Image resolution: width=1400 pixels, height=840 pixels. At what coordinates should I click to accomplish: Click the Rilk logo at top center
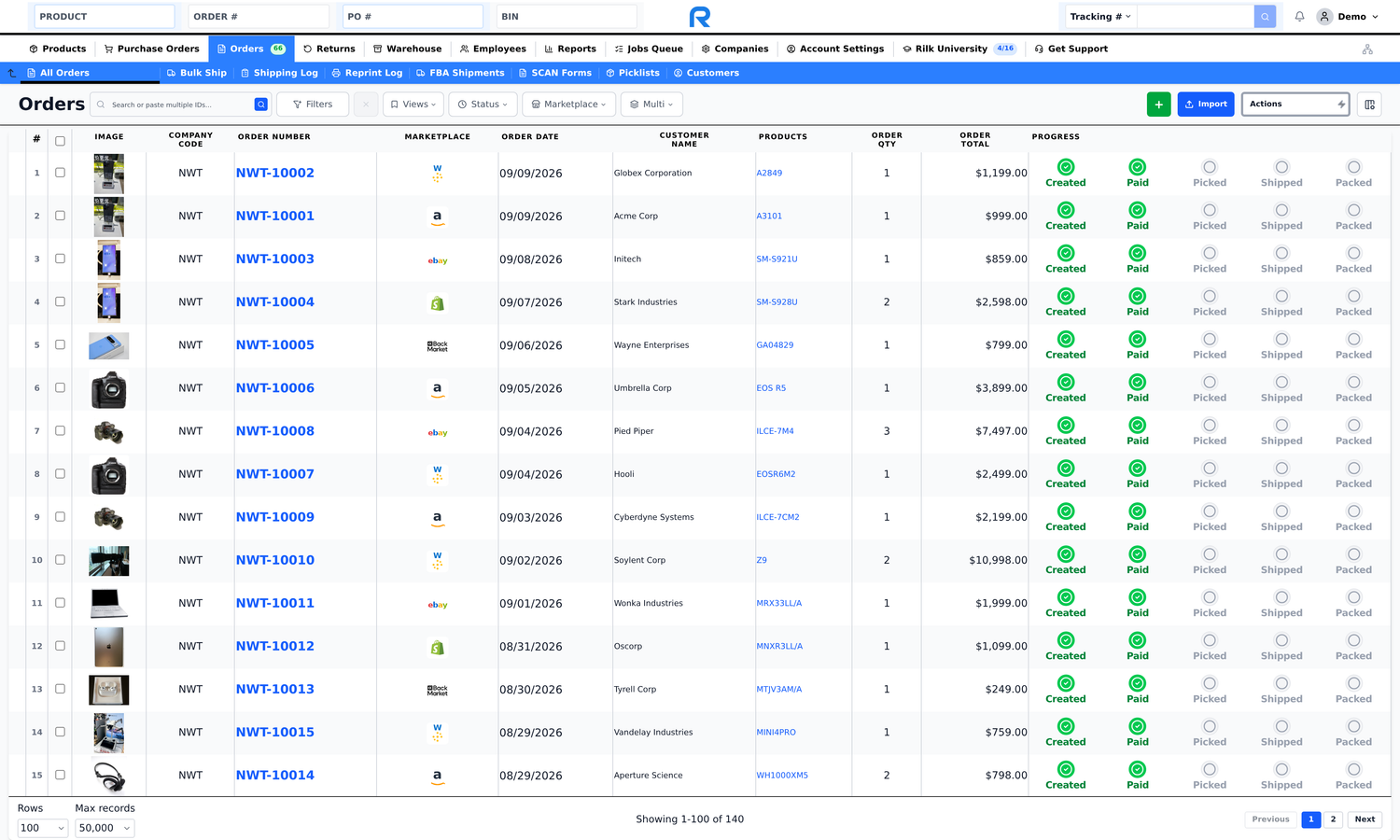(699, 17)
